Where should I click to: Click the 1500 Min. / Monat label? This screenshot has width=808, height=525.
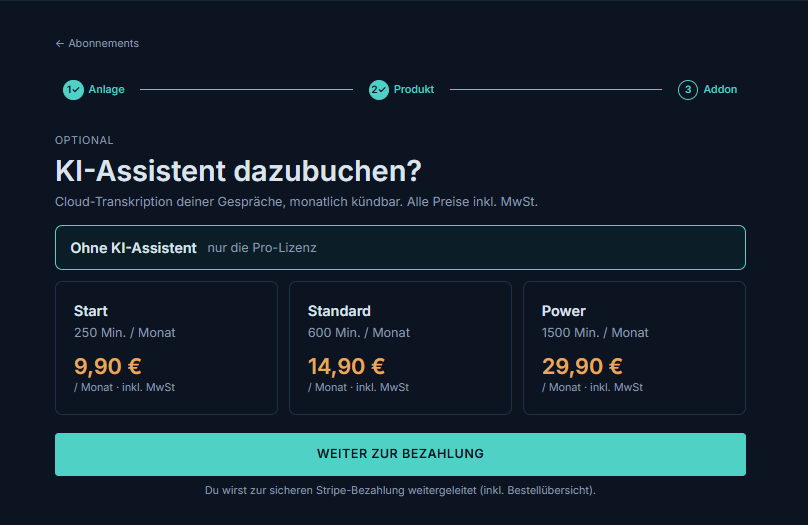pos(595,333)
